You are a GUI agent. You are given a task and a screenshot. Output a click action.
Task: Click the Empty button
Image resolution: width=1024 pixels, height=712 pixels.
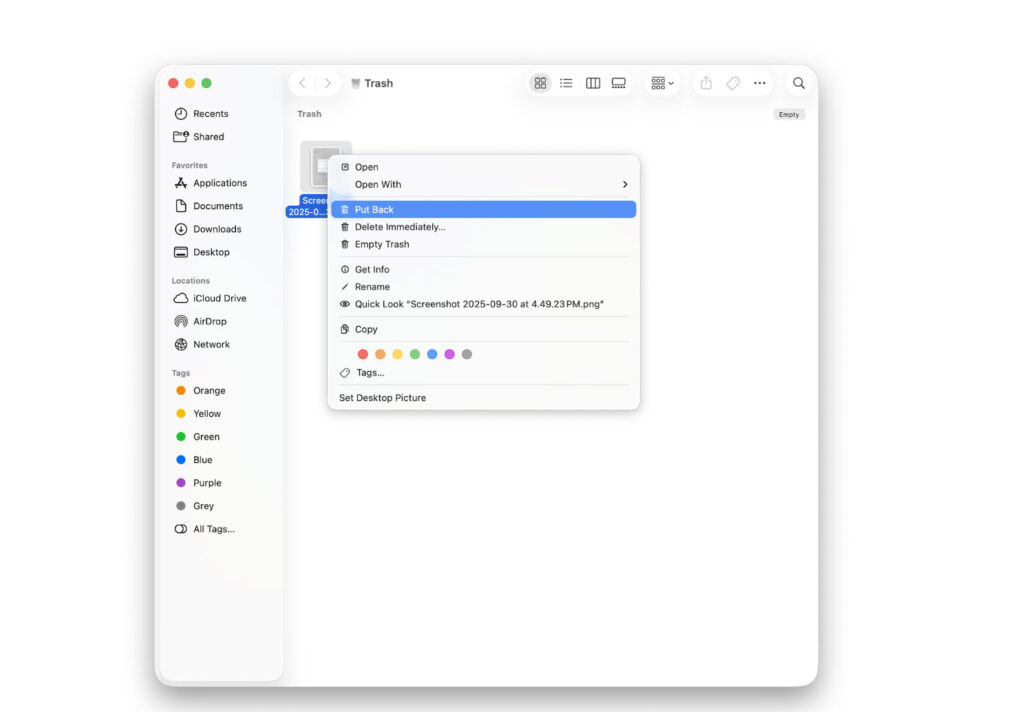pyautogui.click(x=789, y=114)
